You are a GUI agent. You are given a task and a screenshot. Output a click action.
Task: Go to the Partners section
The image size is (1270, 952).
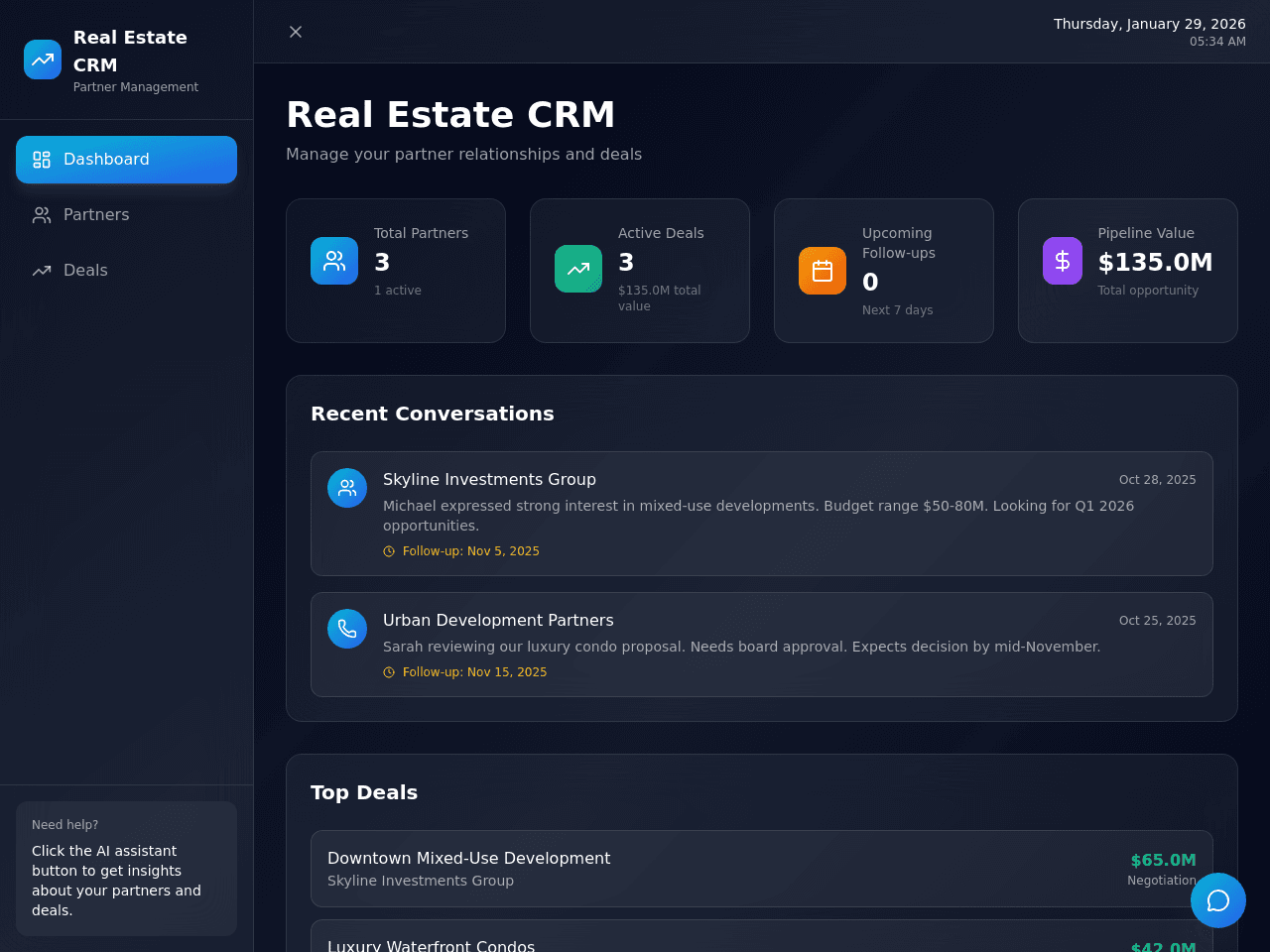point(126,215)
